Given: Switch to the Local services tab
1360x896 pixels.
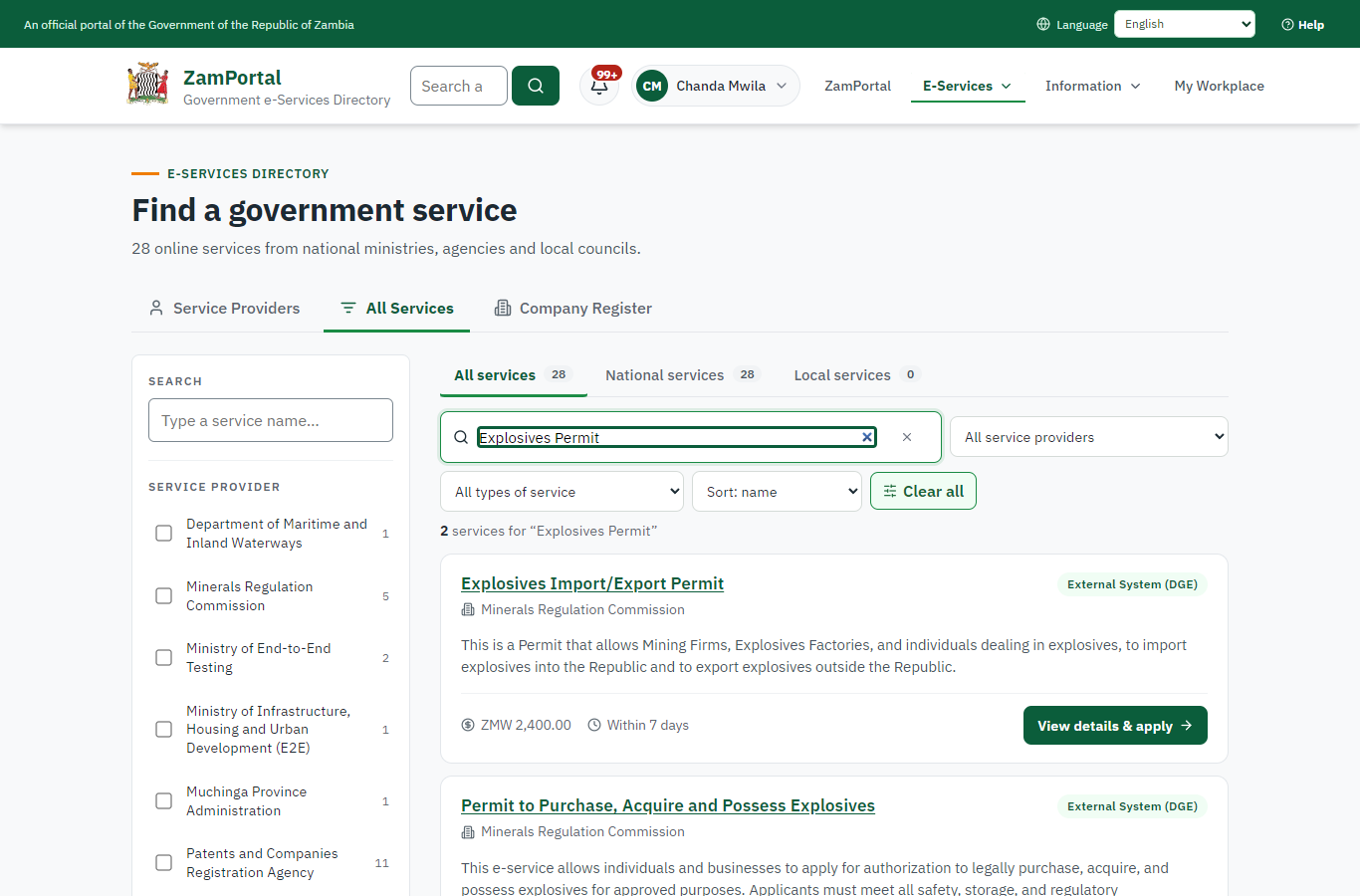Looking at the screenshot, I should pos(856,375).
